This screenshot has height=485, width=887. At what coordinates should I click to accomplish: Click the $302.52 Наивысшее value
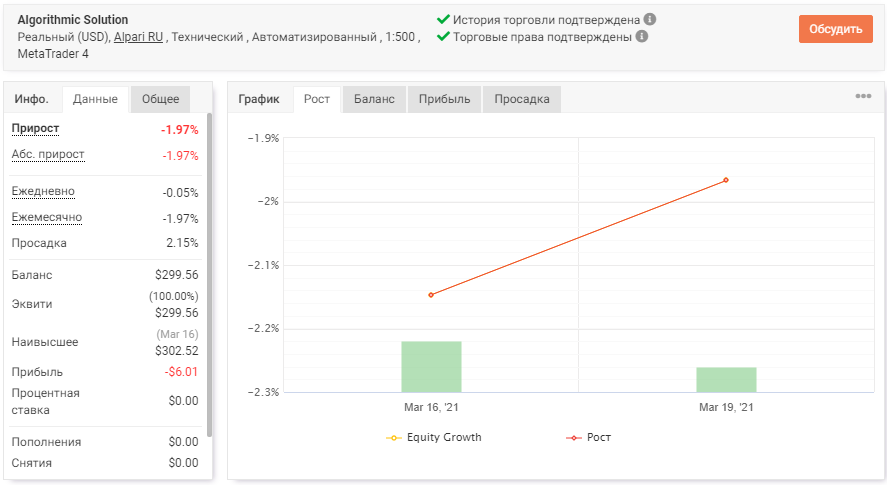pyautogui.click(x=176, y=351)
